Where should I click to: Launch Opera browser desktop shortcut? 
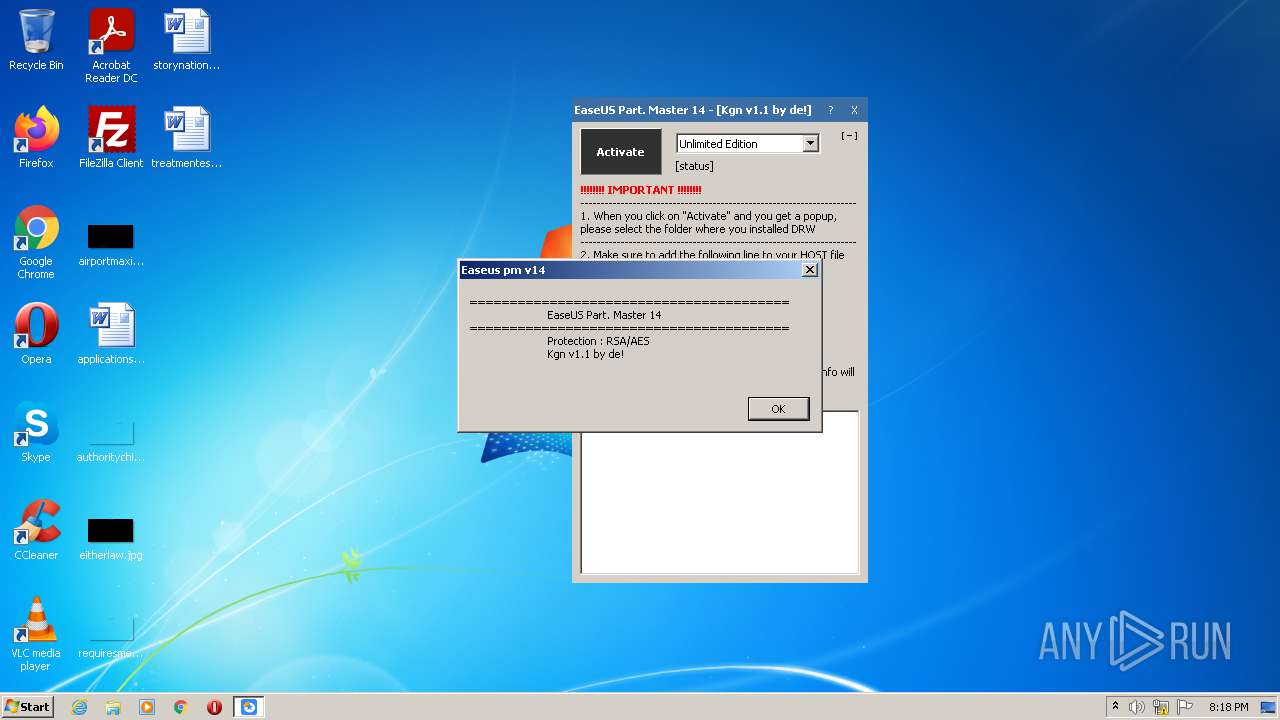pos(36,334)
